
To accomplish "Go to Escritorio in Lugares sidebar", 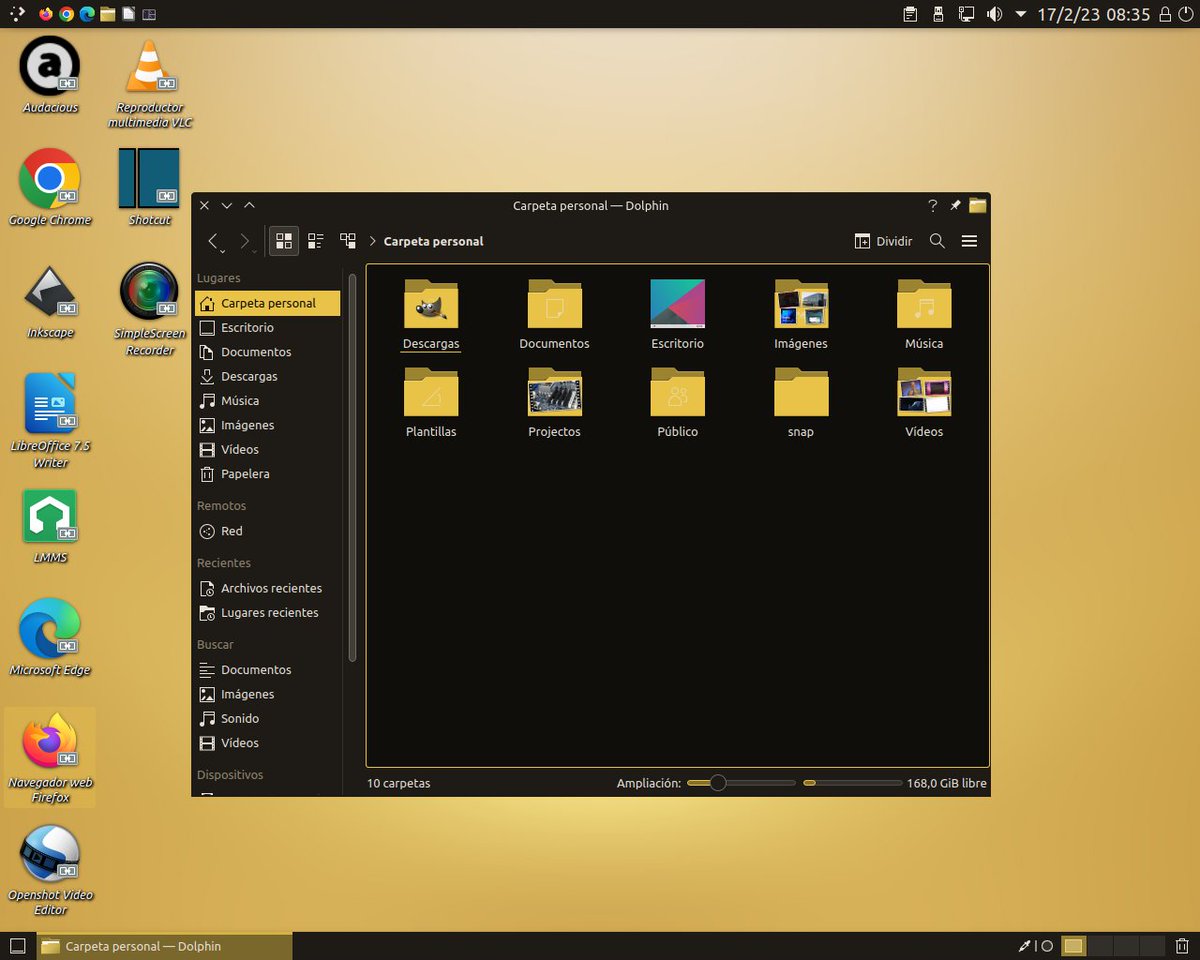I will [x=267, y=328].
